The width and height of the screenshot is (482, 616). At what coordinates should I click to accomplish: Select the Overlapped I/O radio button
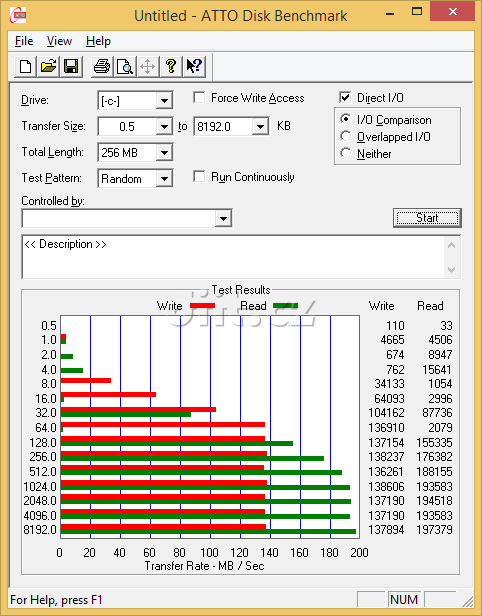pos(345,136)
